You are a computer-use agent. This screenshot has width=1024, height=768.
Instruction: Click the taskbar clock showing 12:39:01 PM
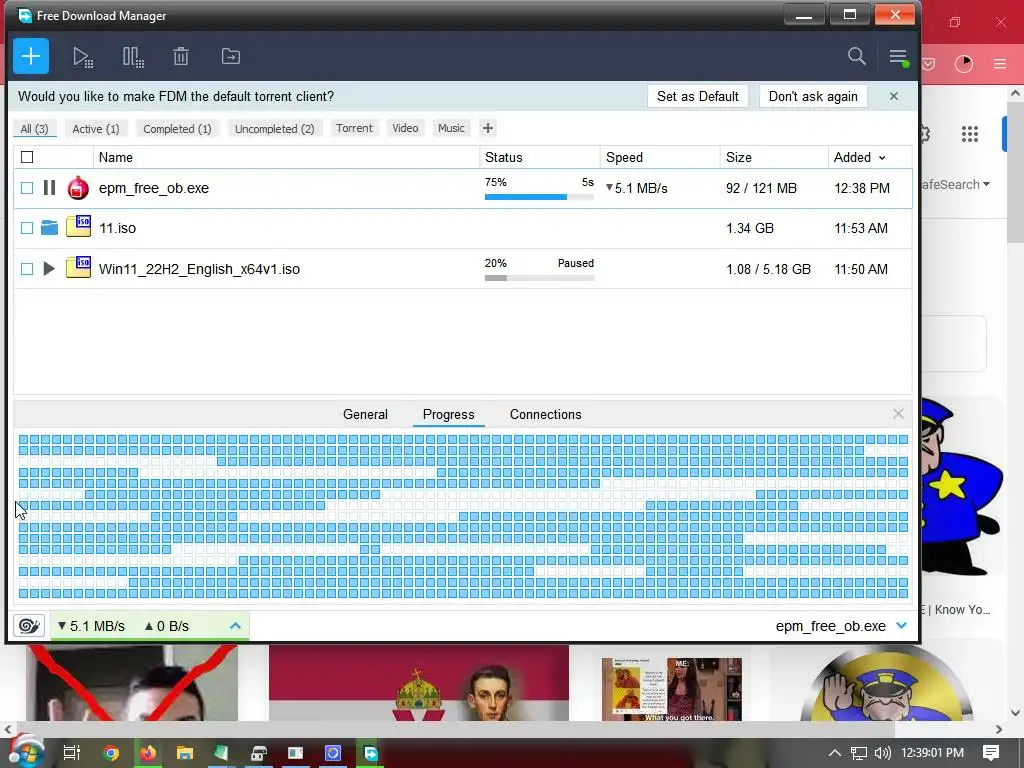932,753
